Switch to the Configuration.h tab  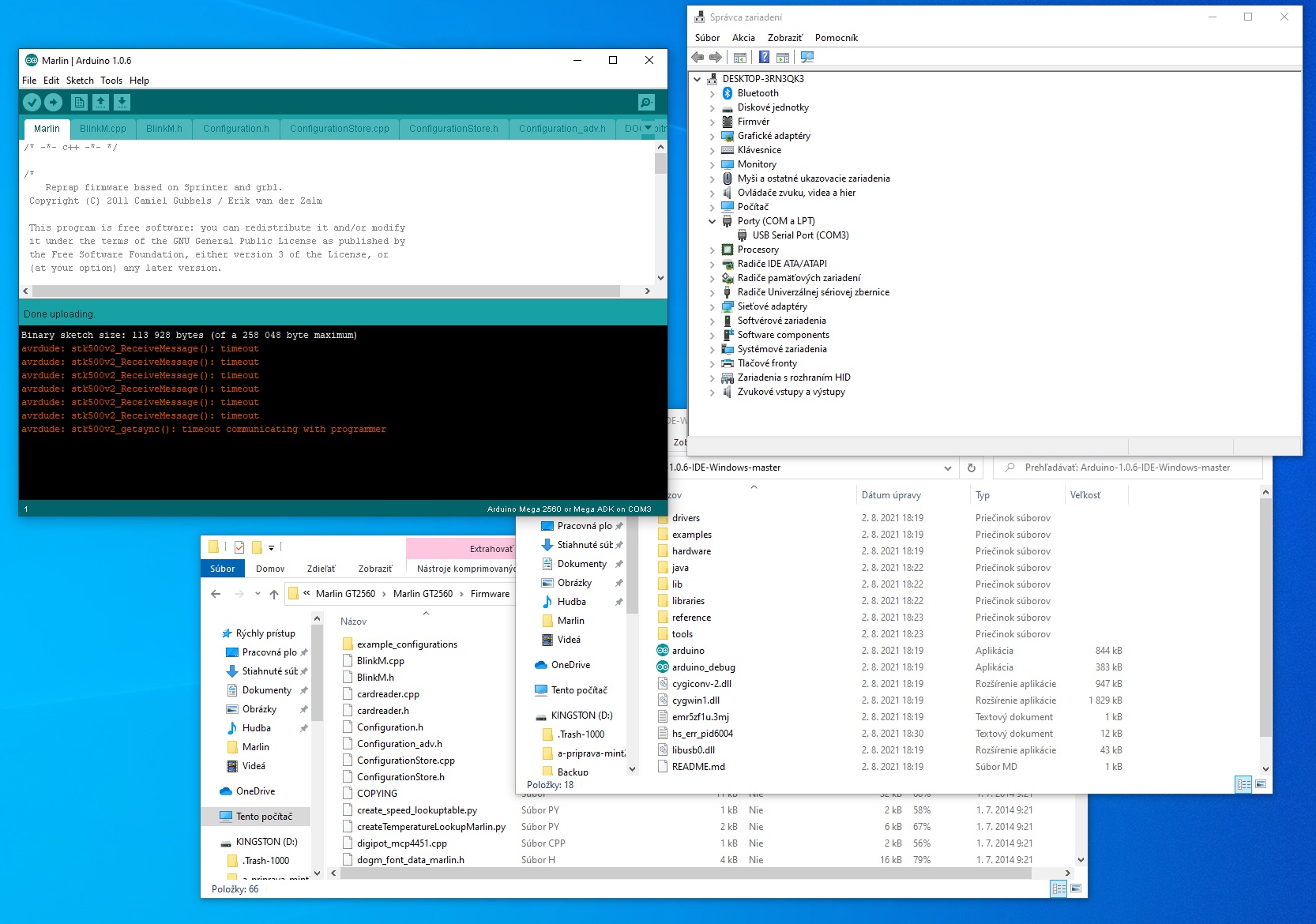(235, 129)
